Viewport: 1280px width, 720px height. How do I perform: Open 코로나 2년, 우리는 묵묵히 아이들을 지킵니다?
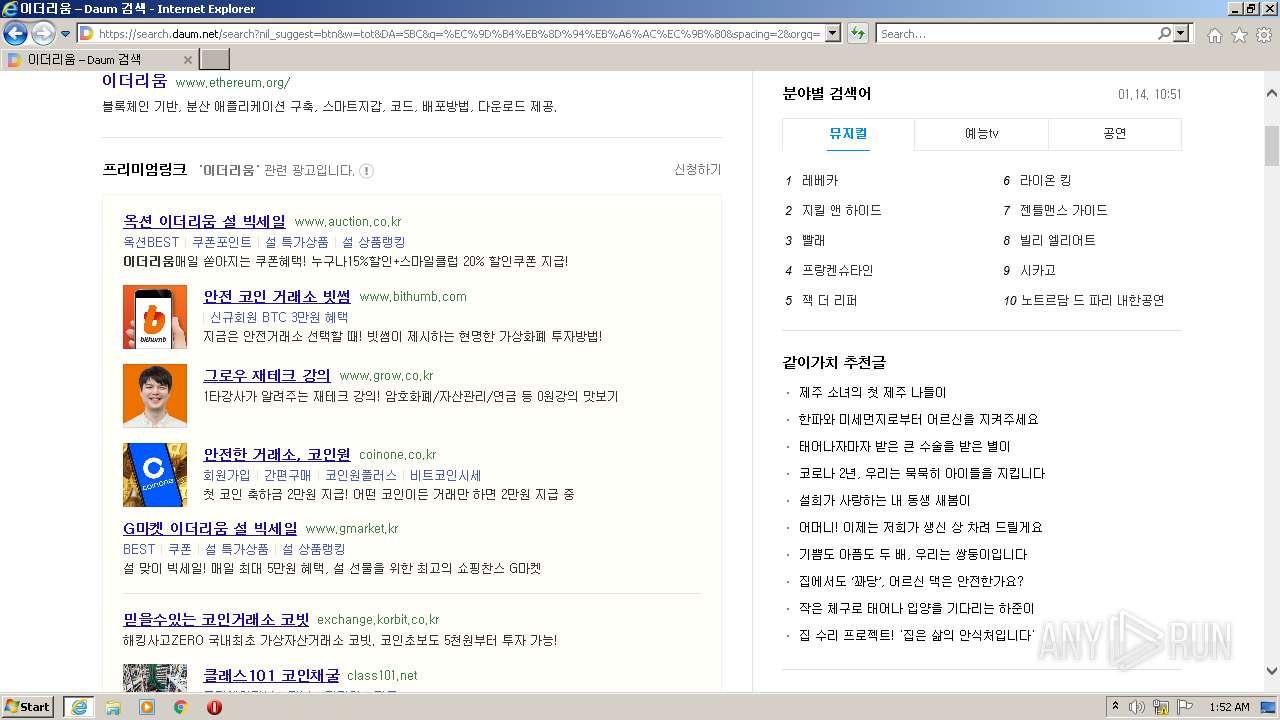pyautogui.click(x=922, y=474)
